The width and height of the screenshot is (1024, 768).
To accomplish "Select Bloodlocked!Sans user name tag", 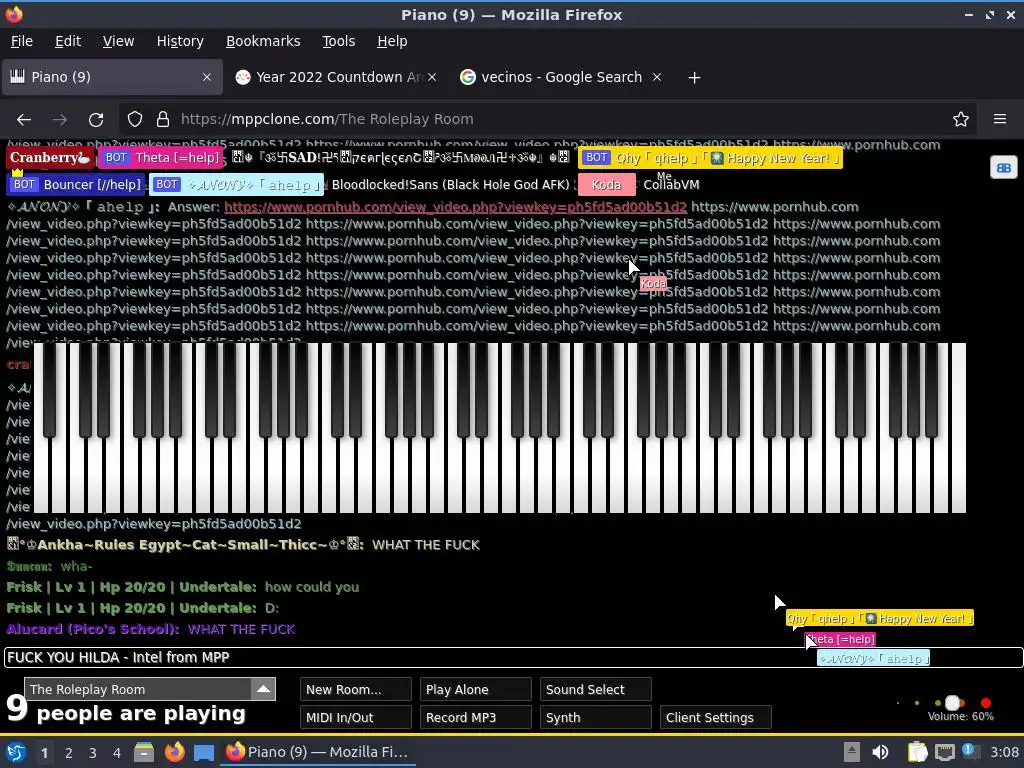I will (x=451, y=185).
